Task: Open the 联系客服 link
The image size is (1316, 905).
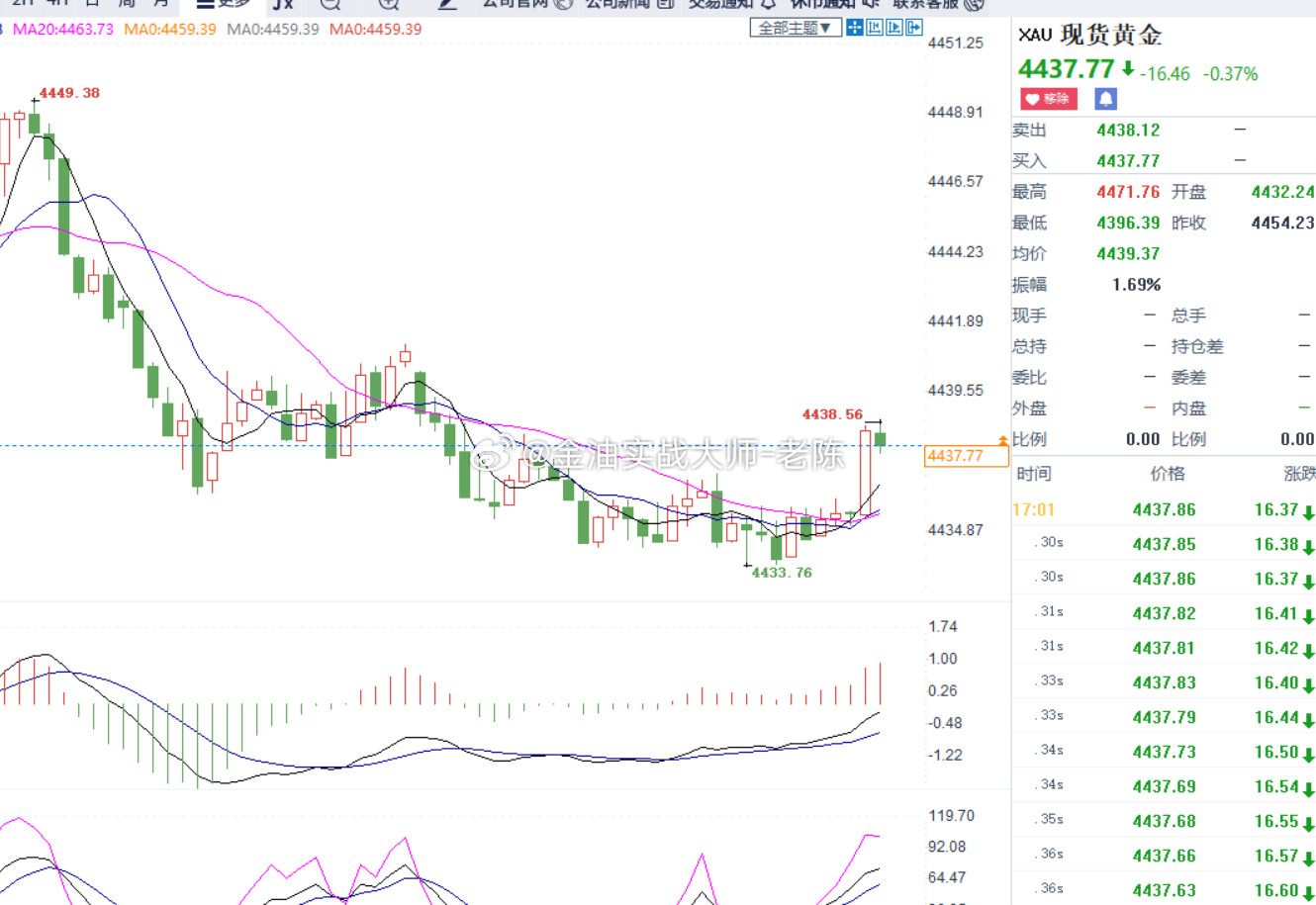Action: tap(938, 4)
